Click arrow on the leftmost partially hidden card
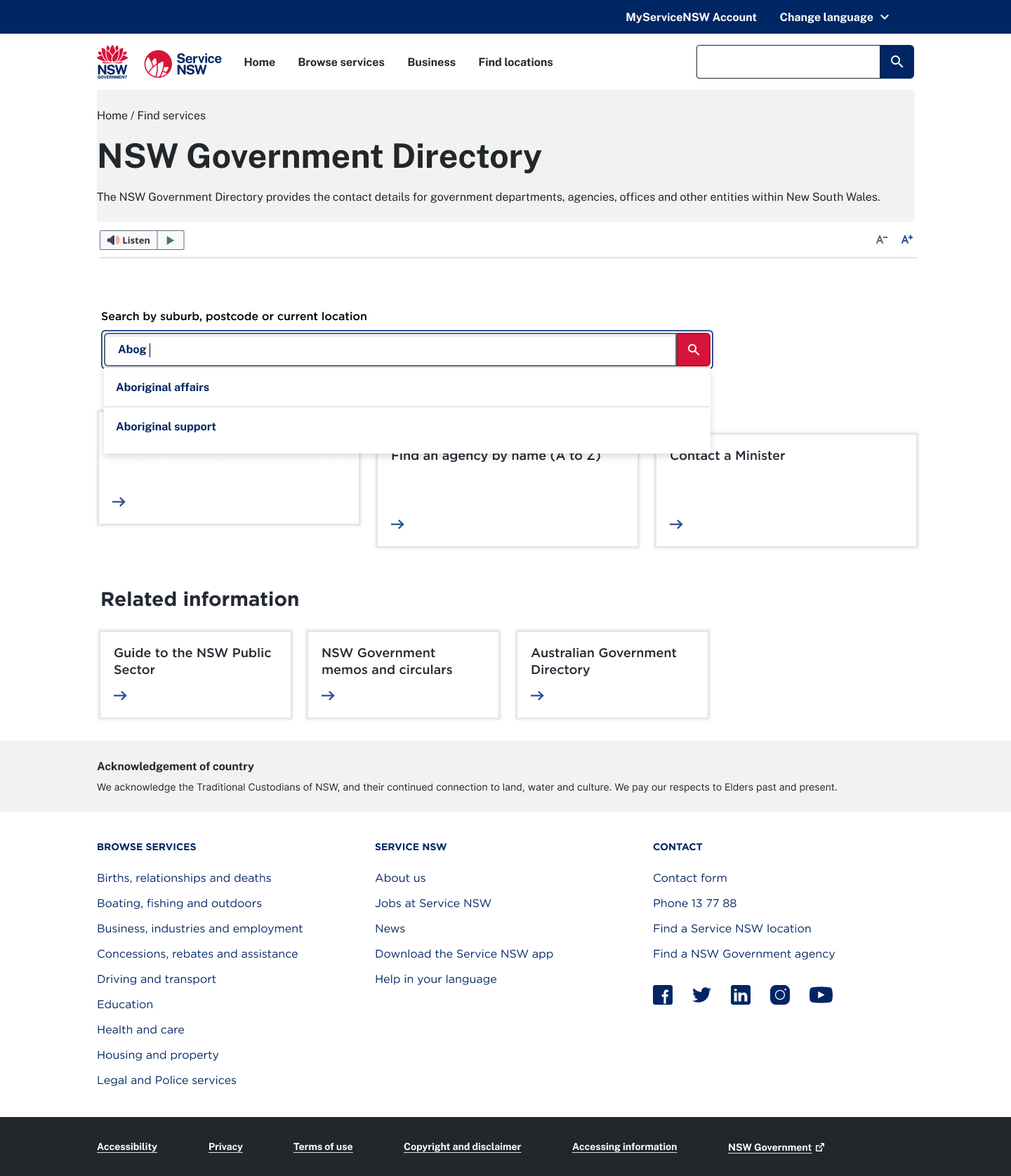Screen dimensions: 1011x1176 [x=119, y=502]
